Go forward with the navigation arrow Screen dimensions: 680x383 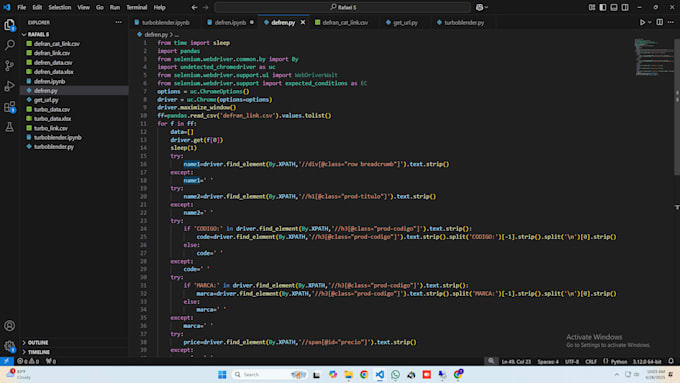(x=206, y=7)
